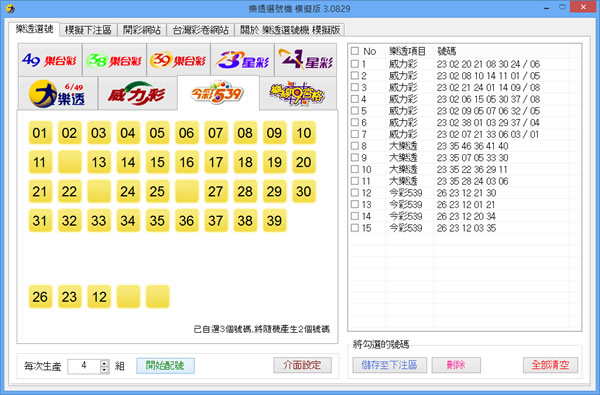Click the 開始配號 button
Image resolution: width=600 pixels, height=395 pixels.
pyautogui.click(x=165, y=366)
